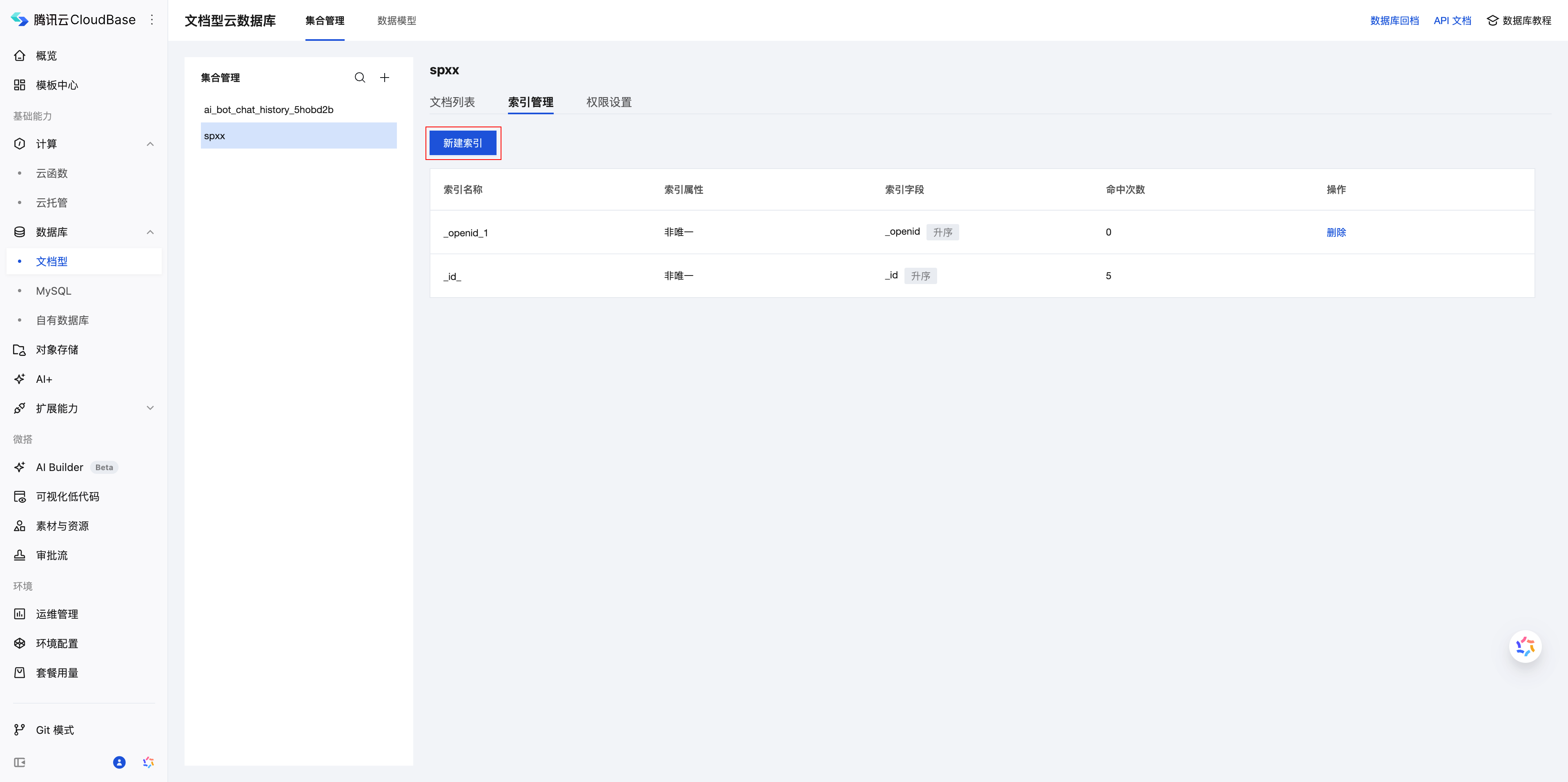Click the _id_ index name cell
This screenshot has height=782, width=1568.
coord(452,276)
